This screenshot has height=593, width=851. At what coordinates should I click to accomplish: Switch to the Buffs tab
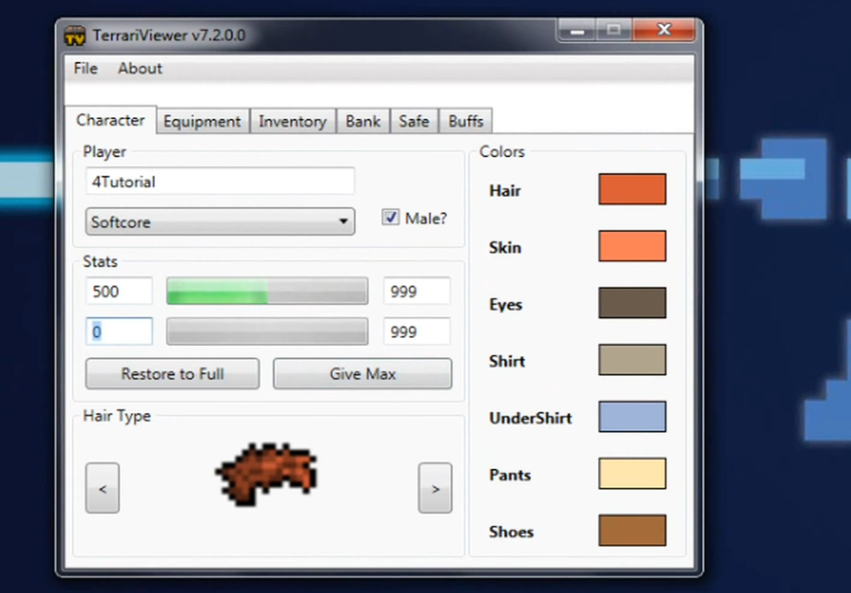pos(466,121)
